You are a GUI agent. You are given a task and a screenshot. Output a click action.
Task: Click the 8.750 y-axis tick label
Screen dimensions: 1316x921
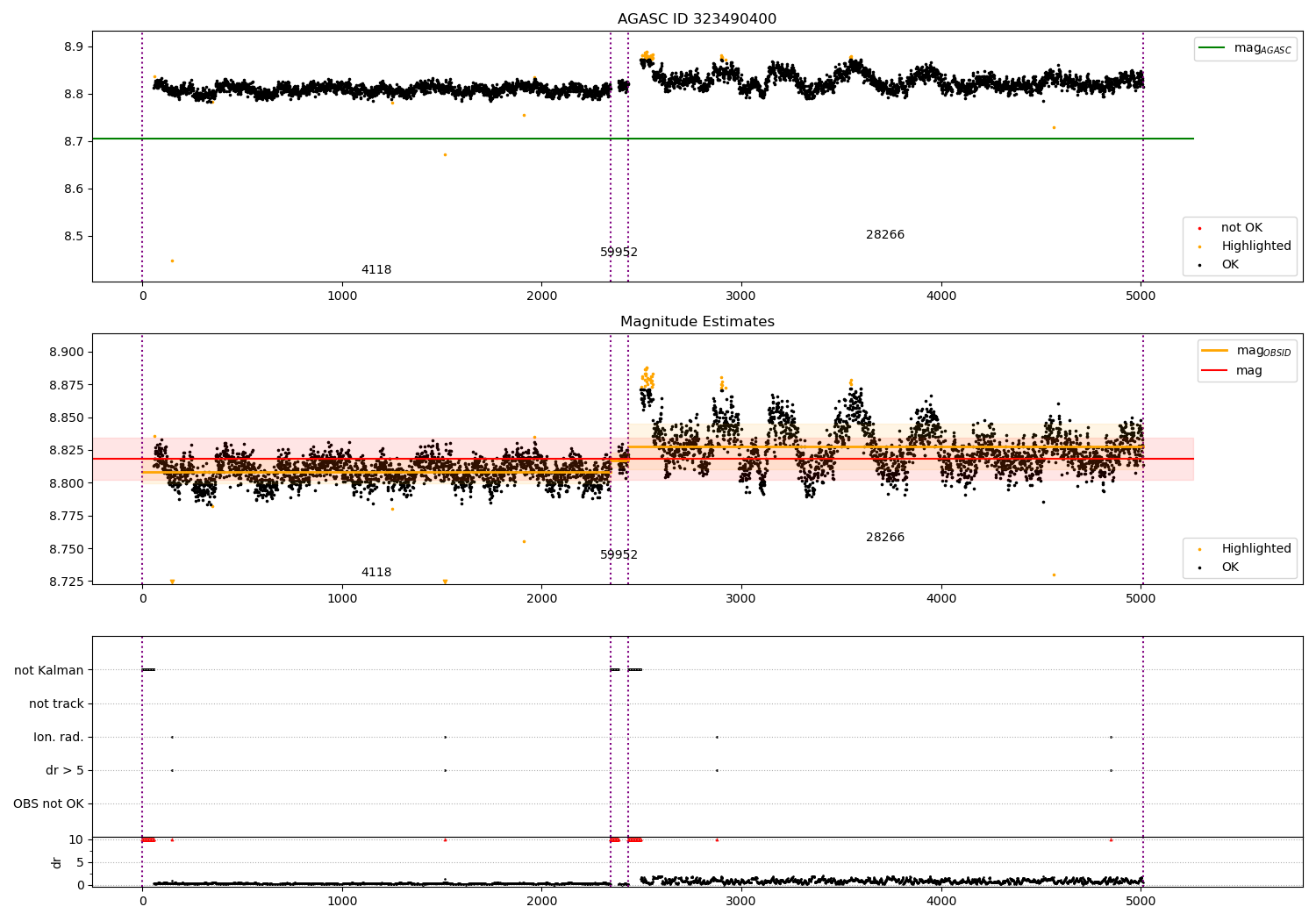[66, 549]
